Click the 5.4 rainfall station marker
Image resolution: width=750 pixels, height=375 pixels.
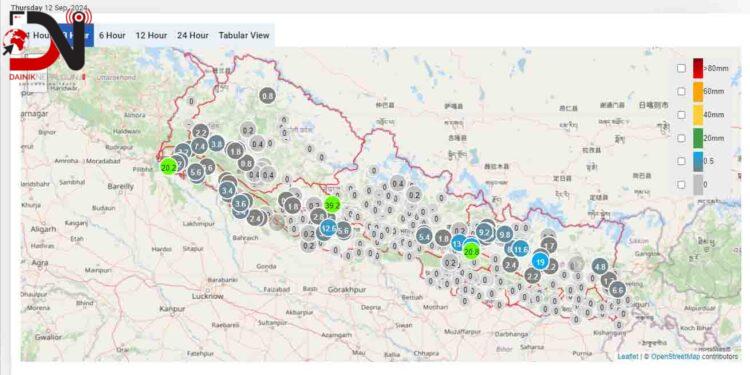pos(424,236)
